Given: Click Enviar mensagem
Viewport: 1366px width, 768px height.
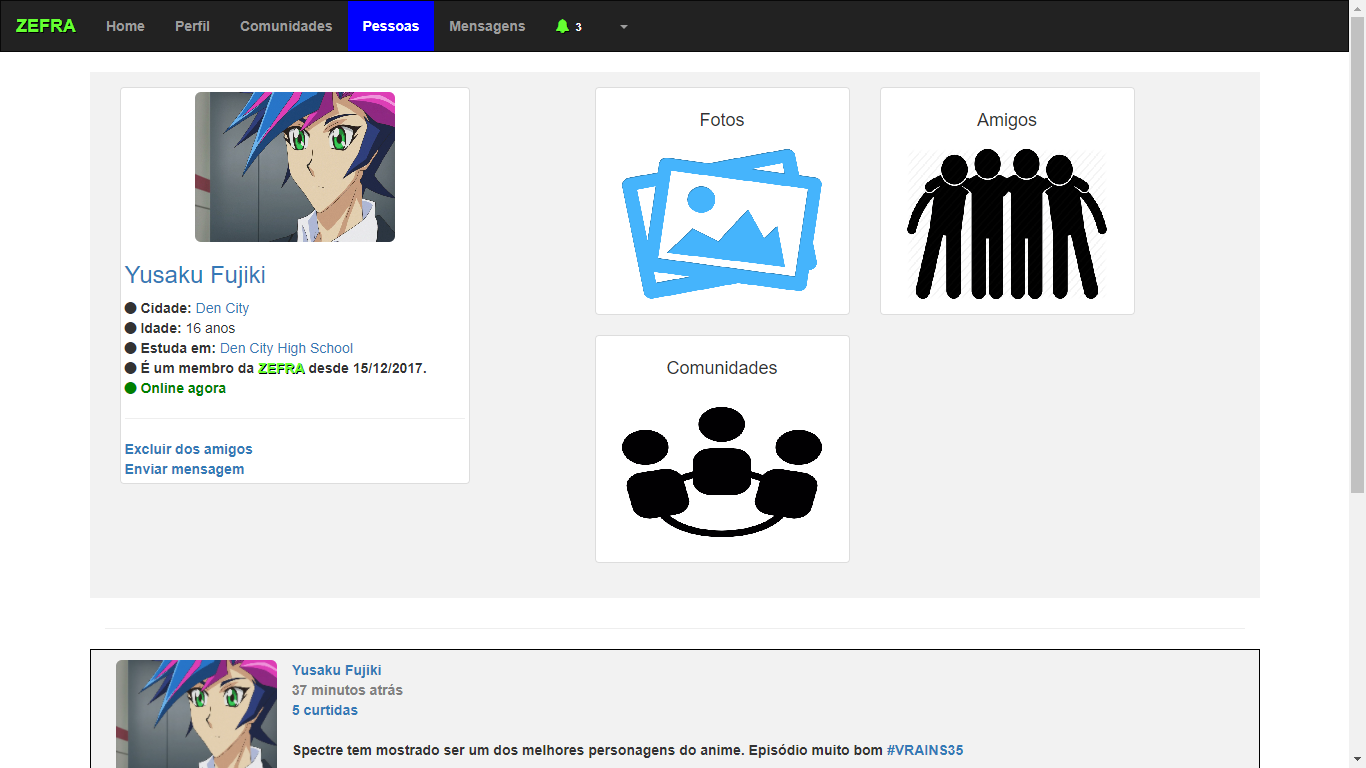Looking at the screenshot, I should 184,469.
